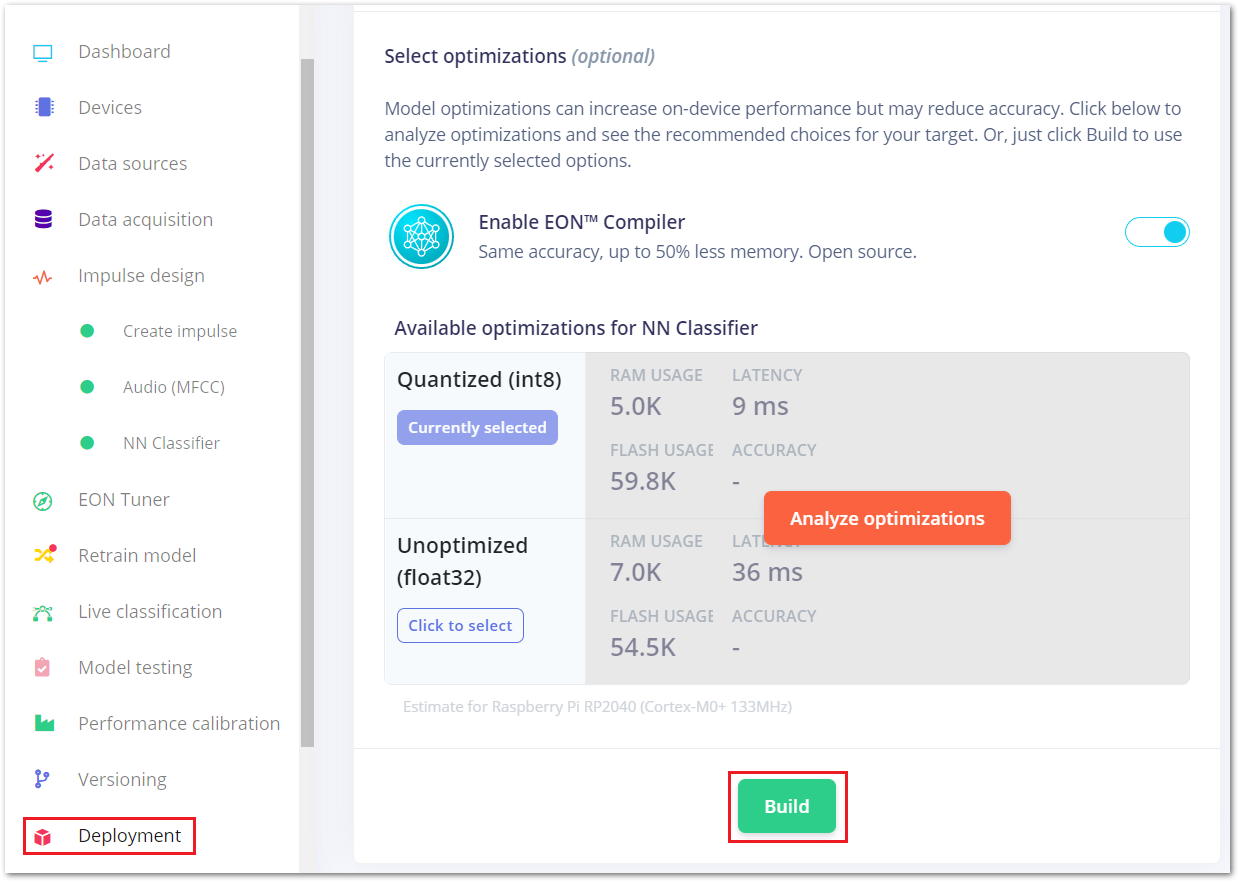Click the Live classification icon
This screenshot has height=882, width=1239.
[x=43, y=612]
